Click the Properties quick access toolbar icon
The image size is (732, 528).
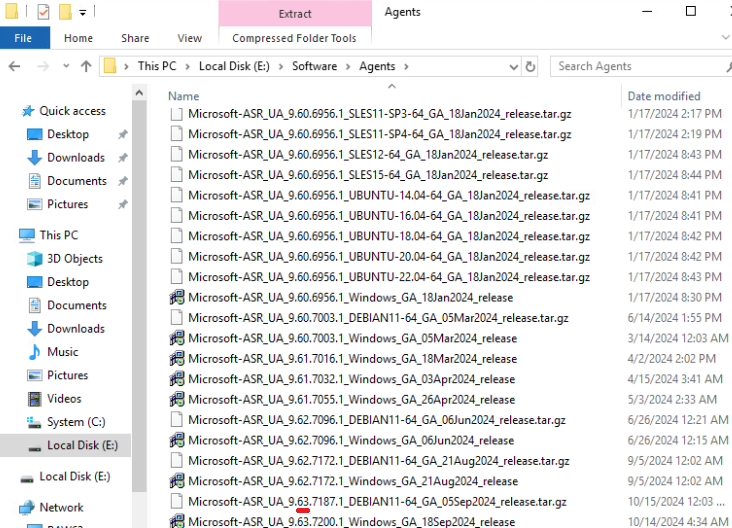(x=43, y=12)
